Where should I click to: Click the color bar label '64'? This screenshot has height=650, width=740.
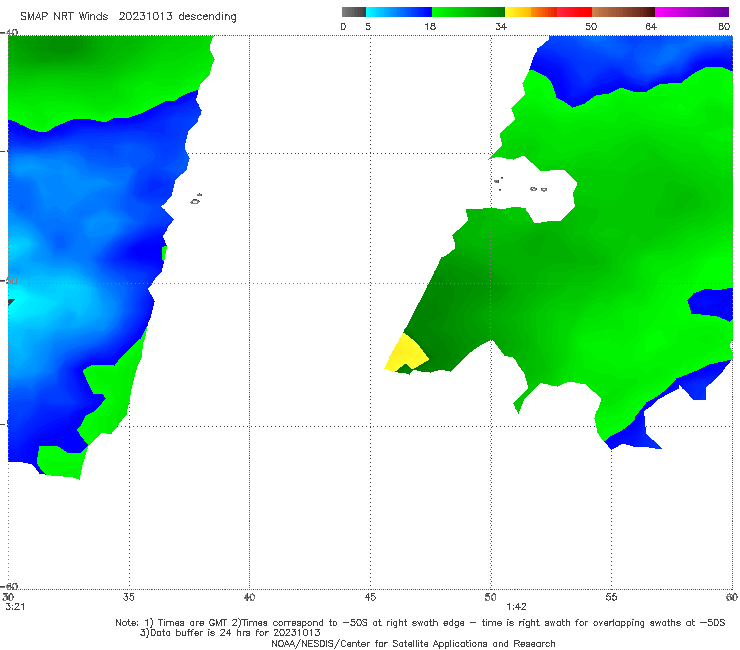tap(651, 26)
